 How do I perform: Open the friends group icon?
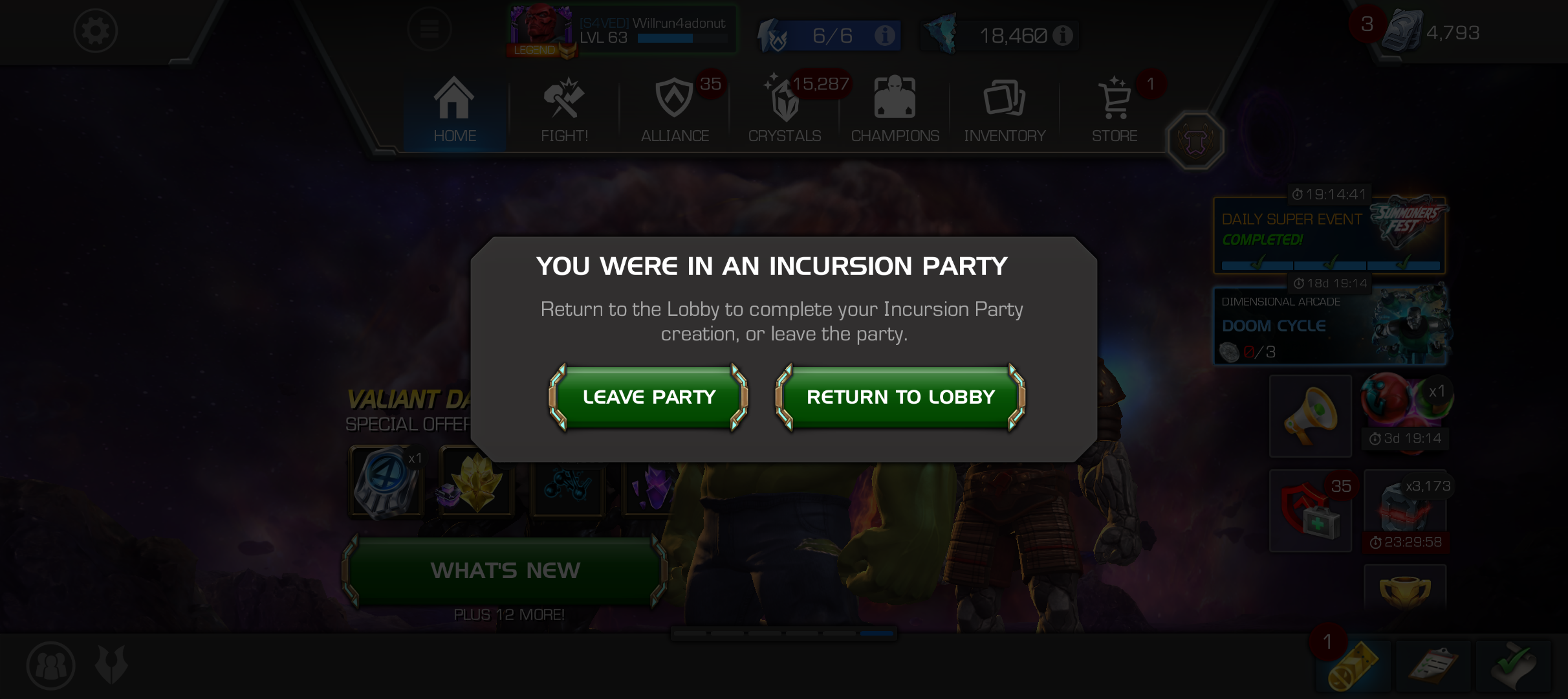tap(51, 665)
